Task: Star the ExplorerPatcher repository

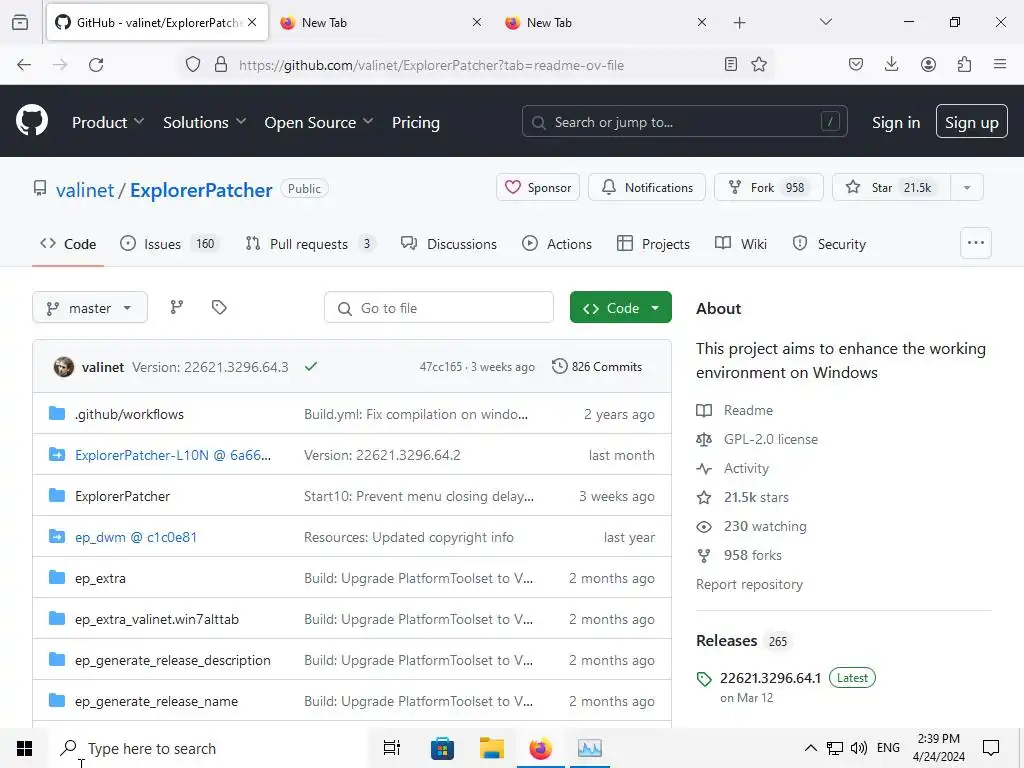Action: (x=891, y=187)
